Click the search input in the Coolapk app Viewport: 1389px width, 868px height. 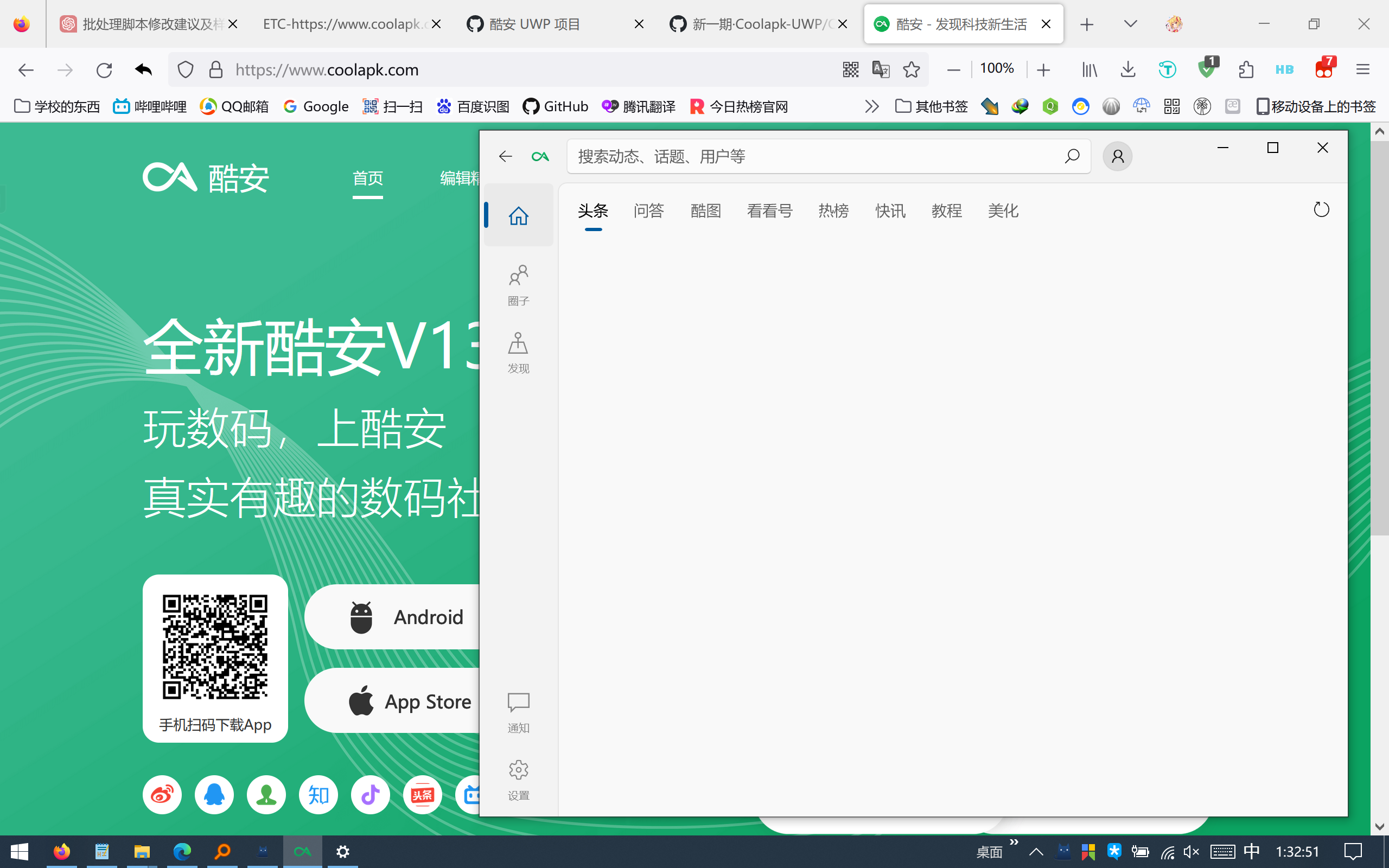(804, 156)
